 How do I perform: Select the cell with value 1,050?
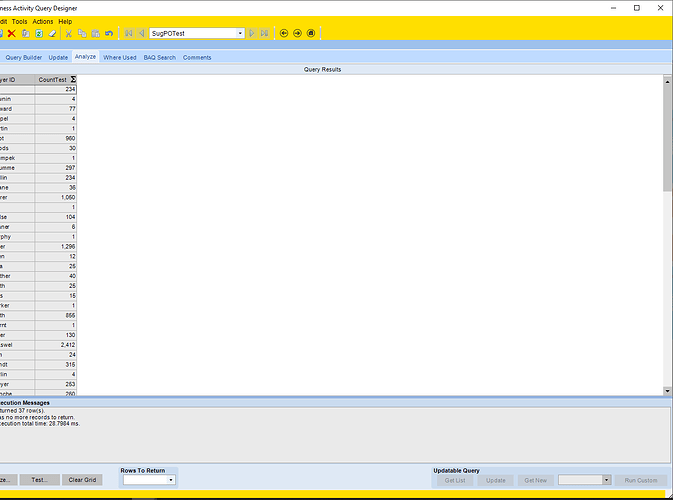coord(56,197)
